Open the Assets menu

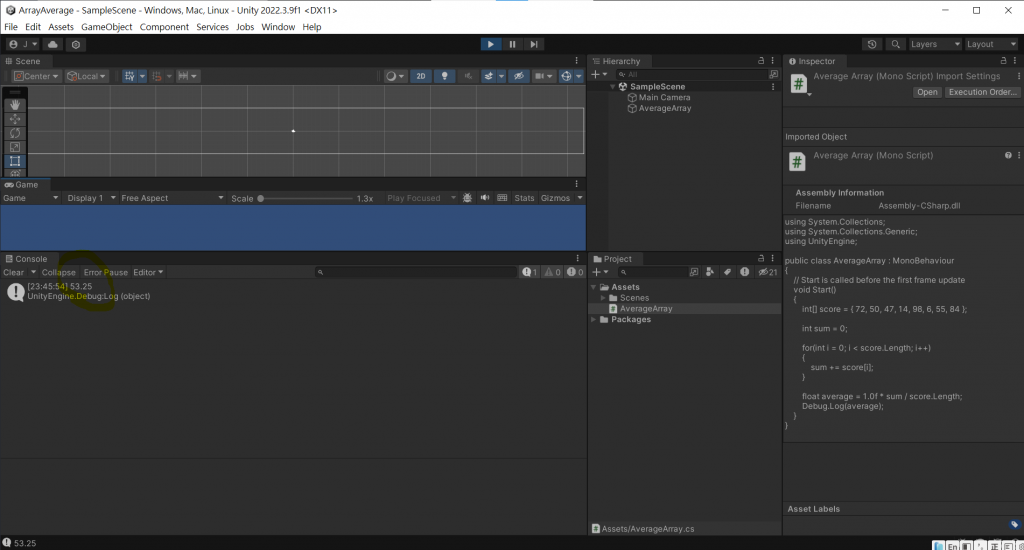(61, 27)
